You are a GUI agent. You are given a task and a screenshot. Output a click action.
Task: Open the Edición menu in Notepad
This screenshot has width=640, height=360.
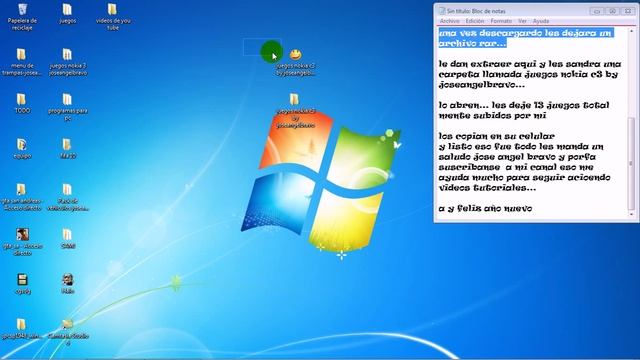[475, 21]
